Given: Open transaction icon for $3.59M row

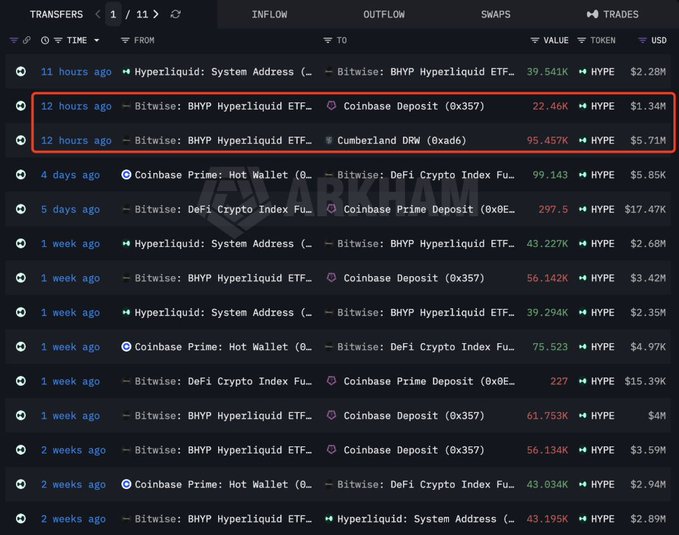Looking at the screenshot, I should (x=21, y=450).
